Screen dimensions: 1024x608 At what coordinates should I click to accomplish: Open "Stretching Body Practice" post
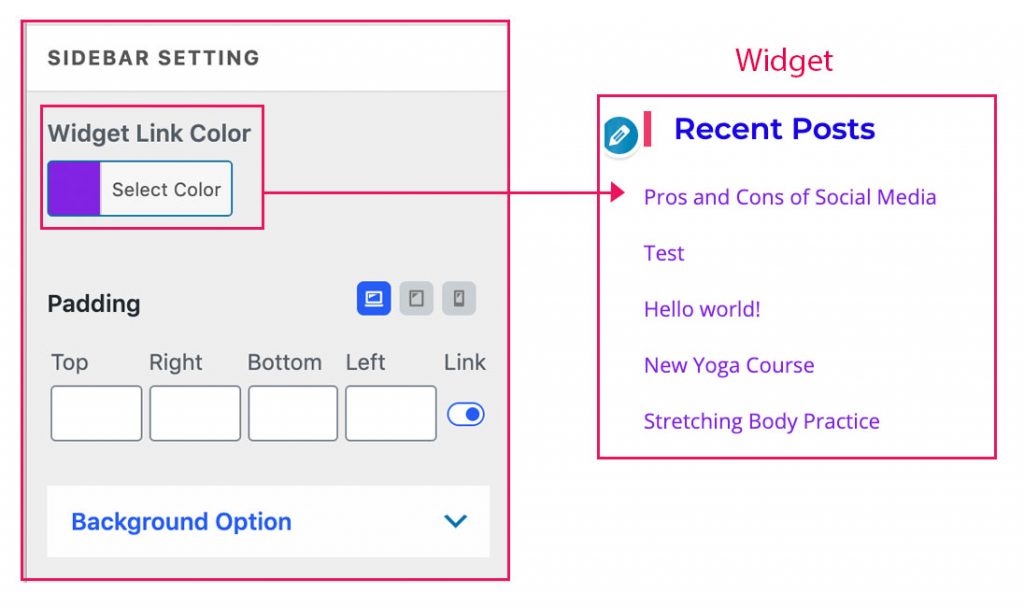[x=761, y=421]
